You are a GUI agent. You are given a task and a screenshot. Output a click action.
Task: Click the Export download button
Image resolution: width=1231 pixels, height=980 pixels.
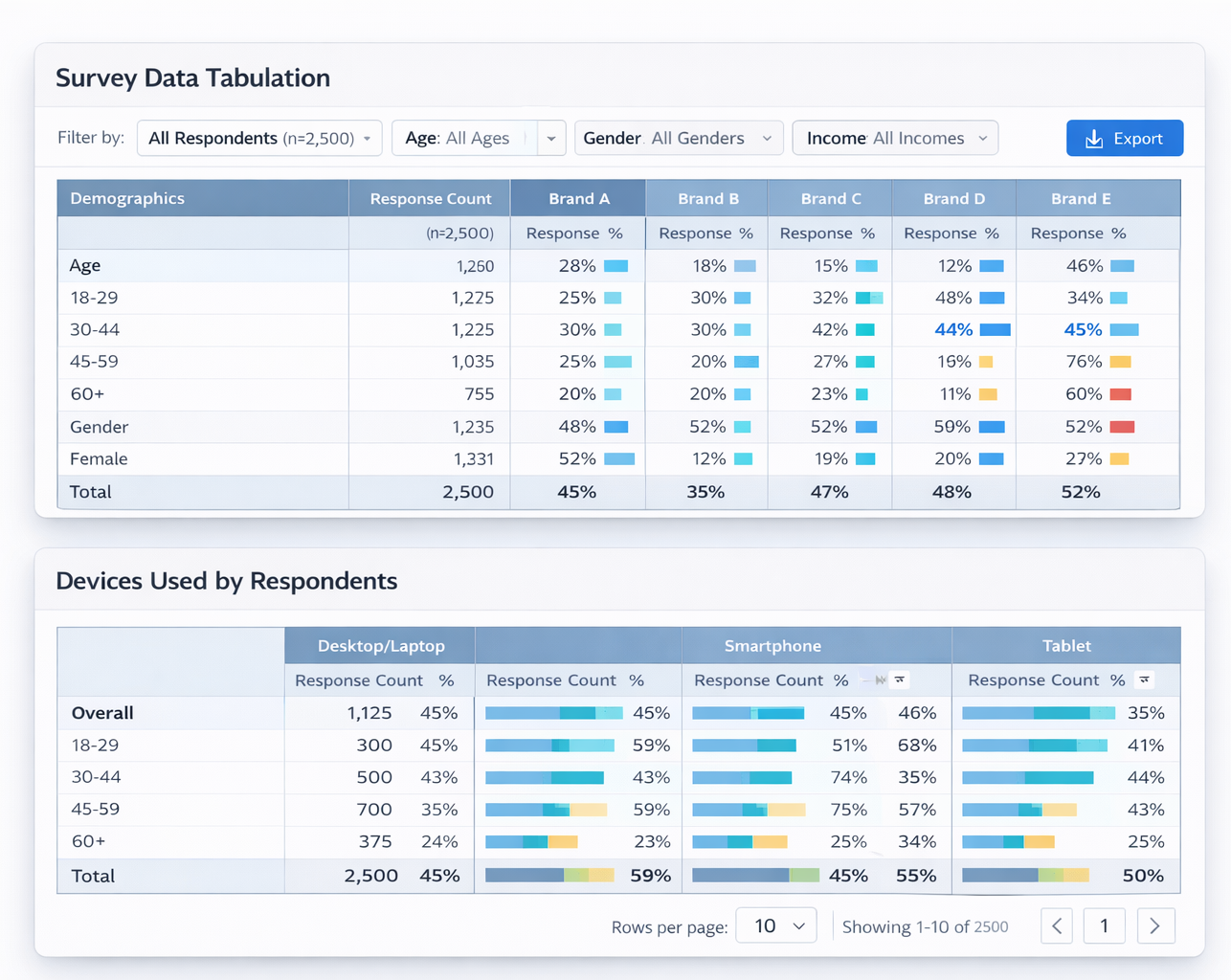[1124, 138]
